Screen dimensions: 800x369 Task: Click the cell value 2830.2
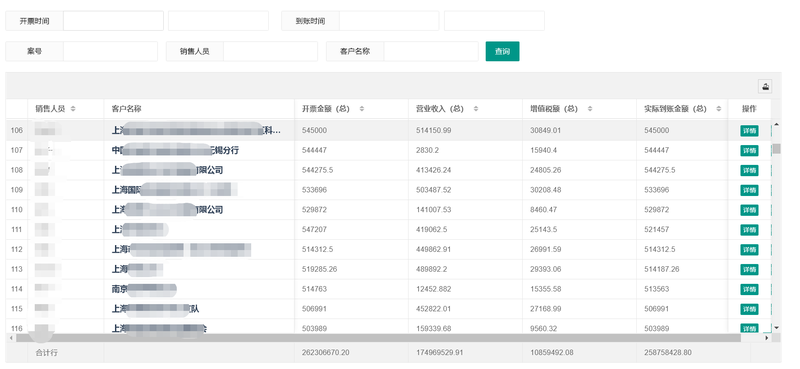[x=427, y=151]
